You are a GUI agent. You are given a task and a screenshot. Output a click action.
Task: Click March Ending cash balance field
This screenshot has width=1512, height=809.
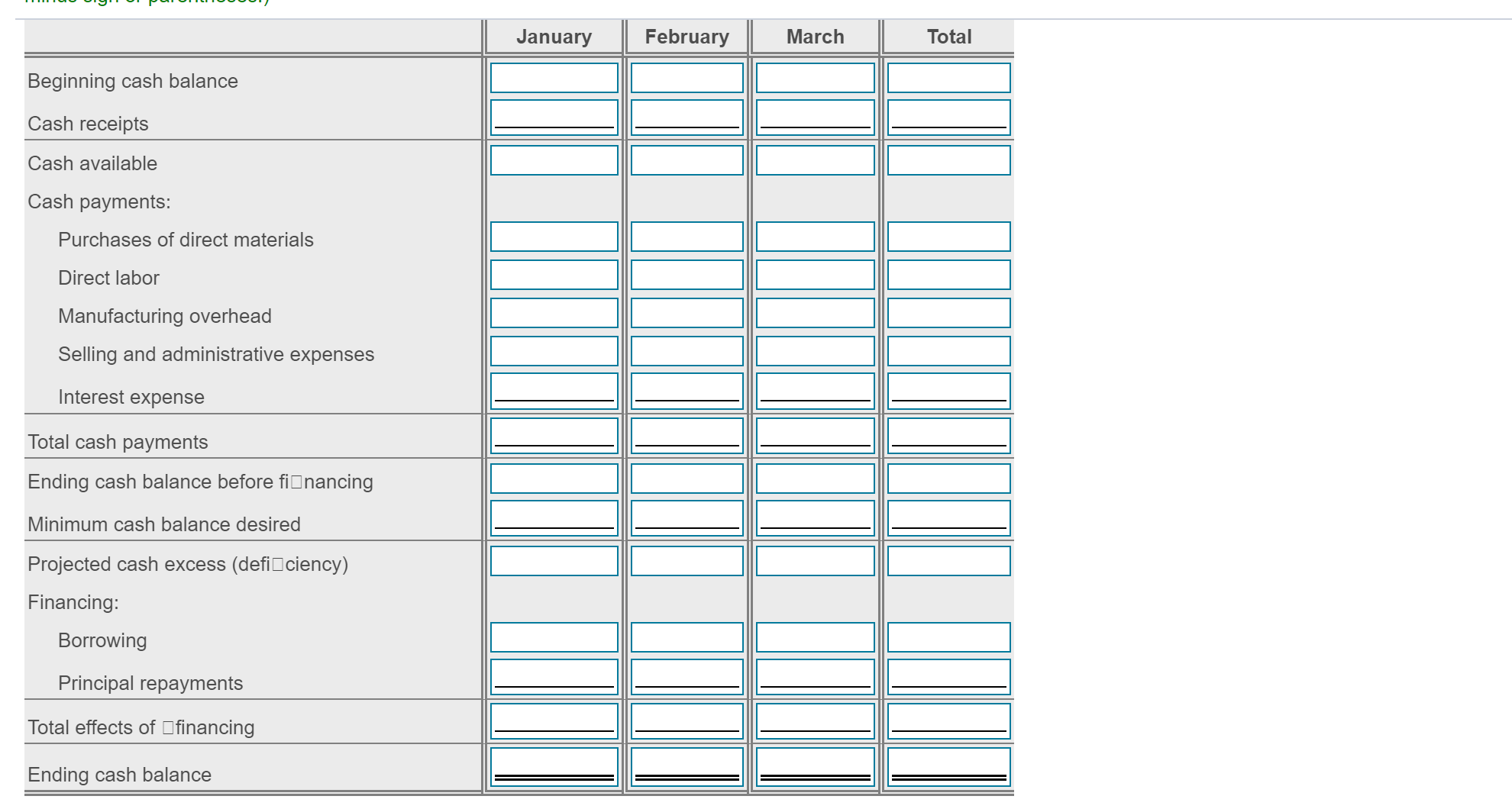[x=815, y=767]
